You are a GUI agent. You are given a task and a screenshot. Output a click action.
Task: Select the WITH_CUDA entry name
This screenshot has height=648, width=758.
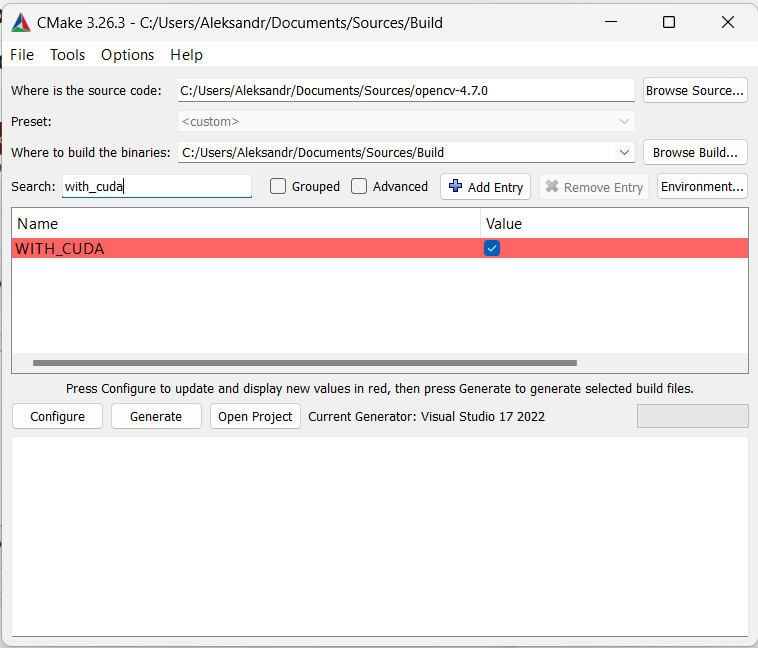coord(60,249)
